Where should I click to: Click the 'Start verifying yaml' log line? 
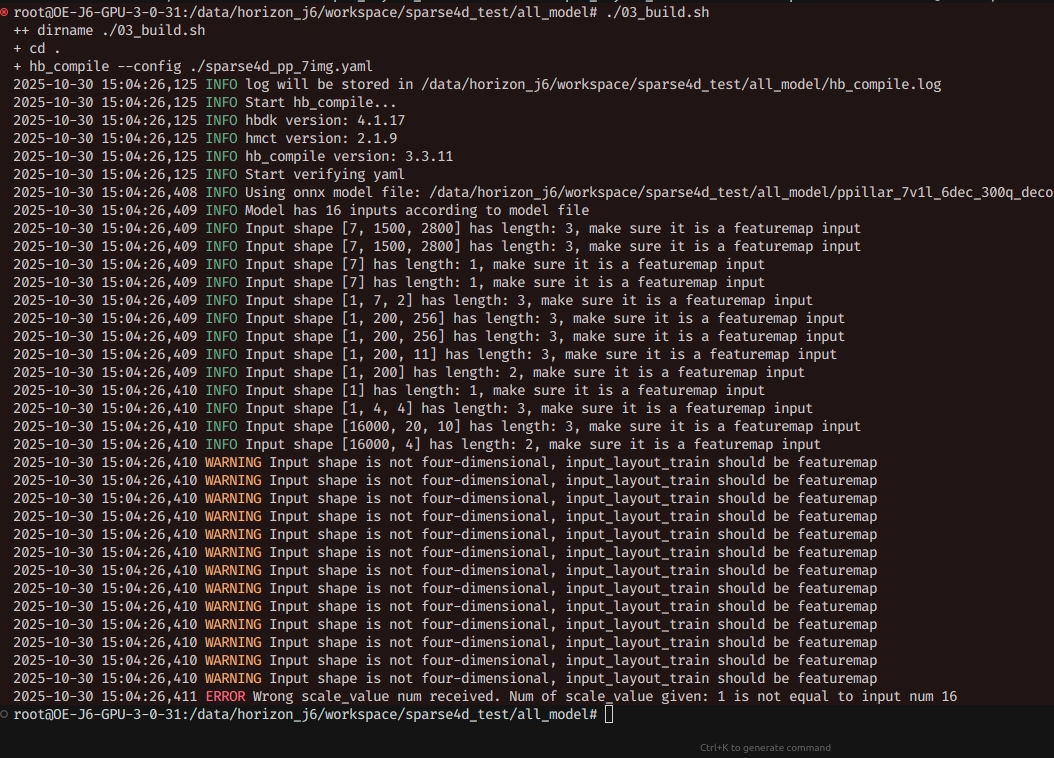(x=325, y=174)
